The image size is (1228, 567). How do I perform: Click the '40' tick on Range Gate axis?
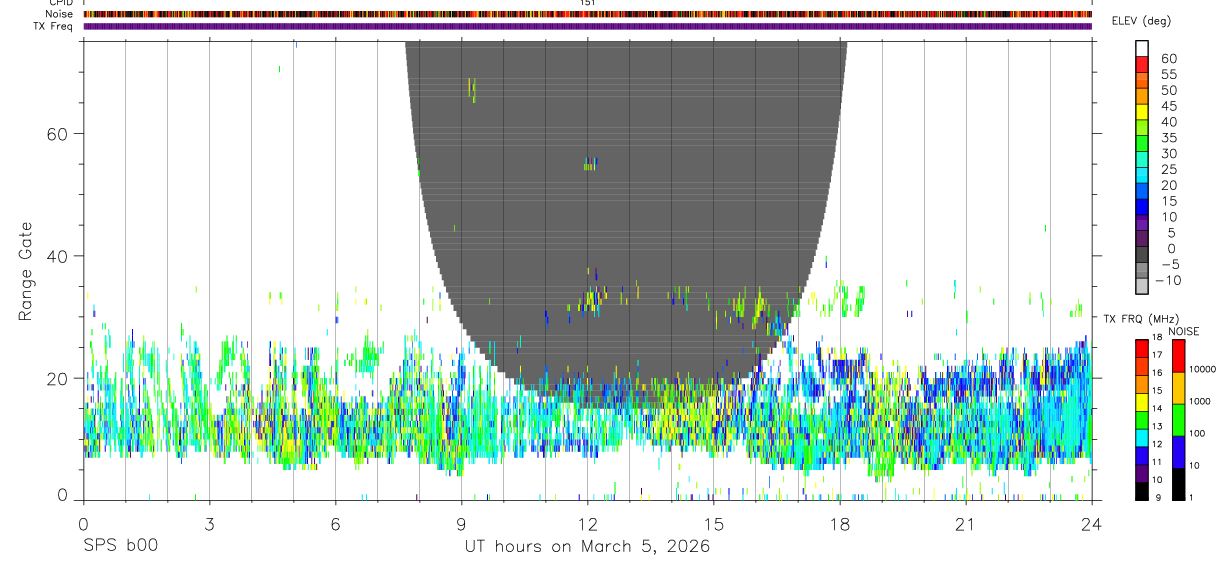pos(56,256)
